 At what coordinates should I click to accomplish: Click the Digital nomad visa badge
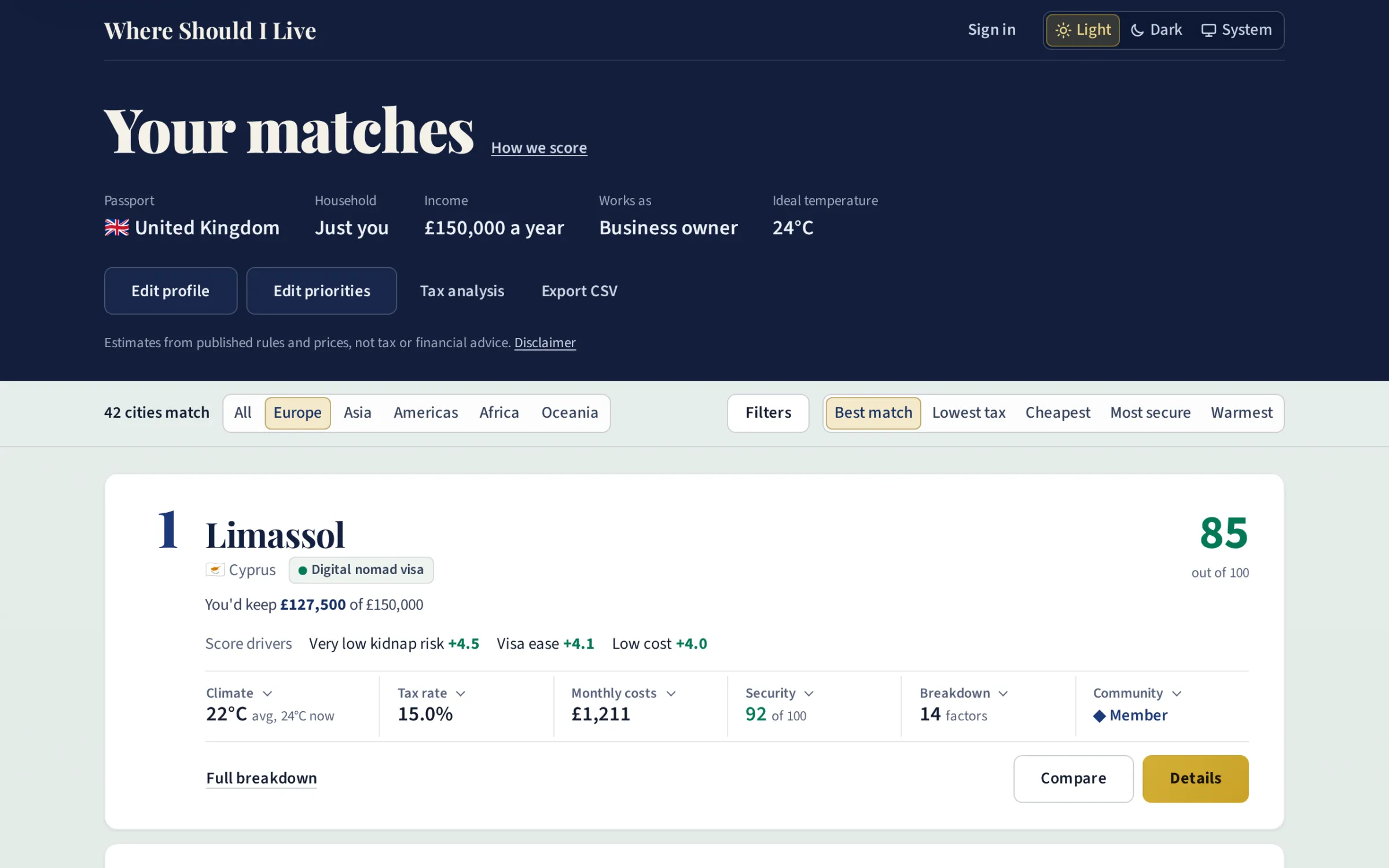click(361, 570)
